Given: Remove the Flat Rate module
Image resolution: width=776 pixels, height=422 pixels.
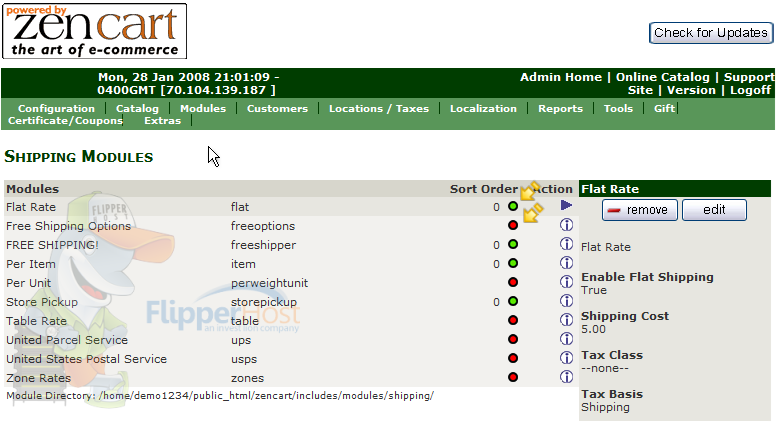Looking at the screenshot, I should point(639,210).
